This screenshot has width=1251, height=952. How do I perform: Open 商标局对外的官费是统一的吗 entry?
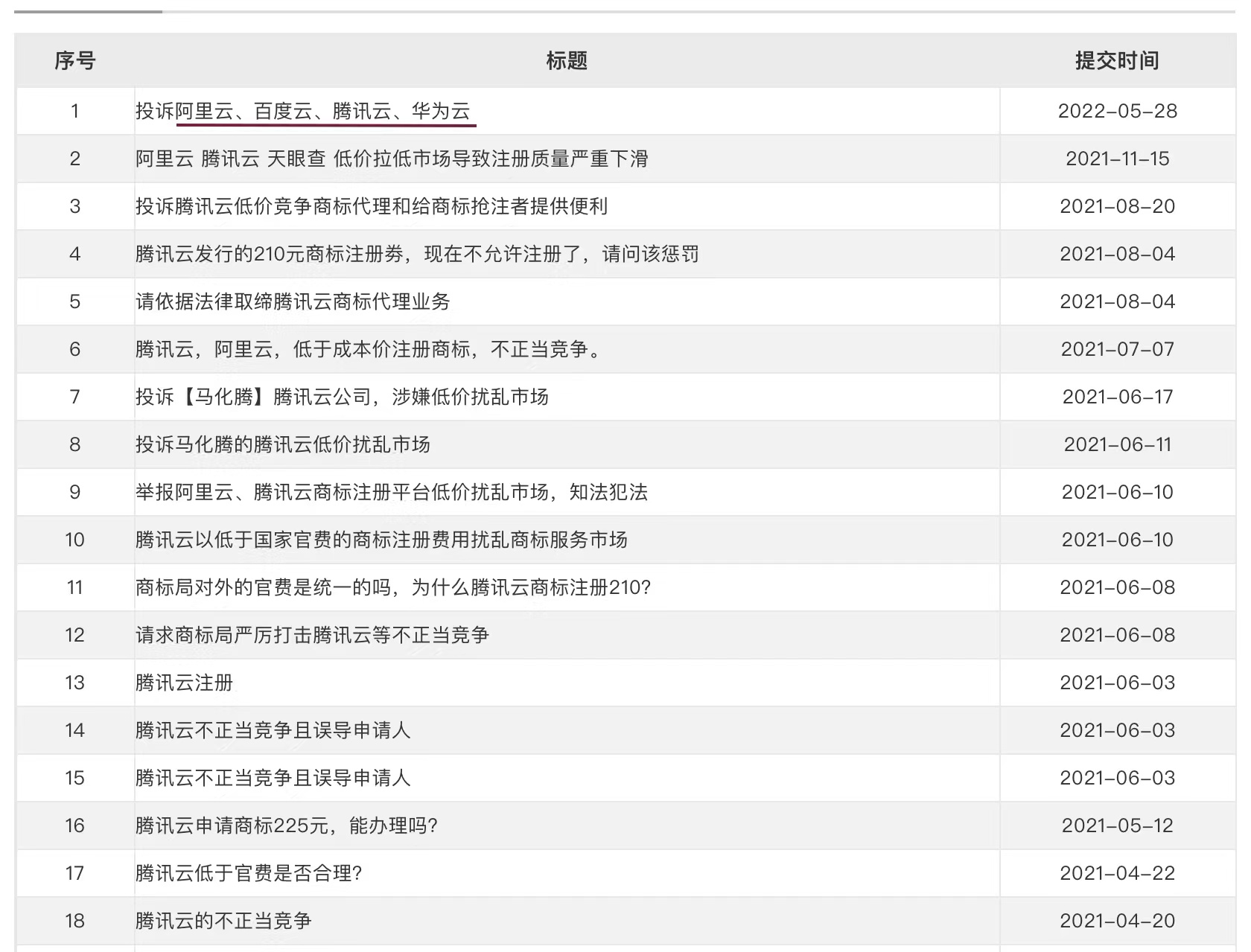pyautogui.click(x=393, y=587)
